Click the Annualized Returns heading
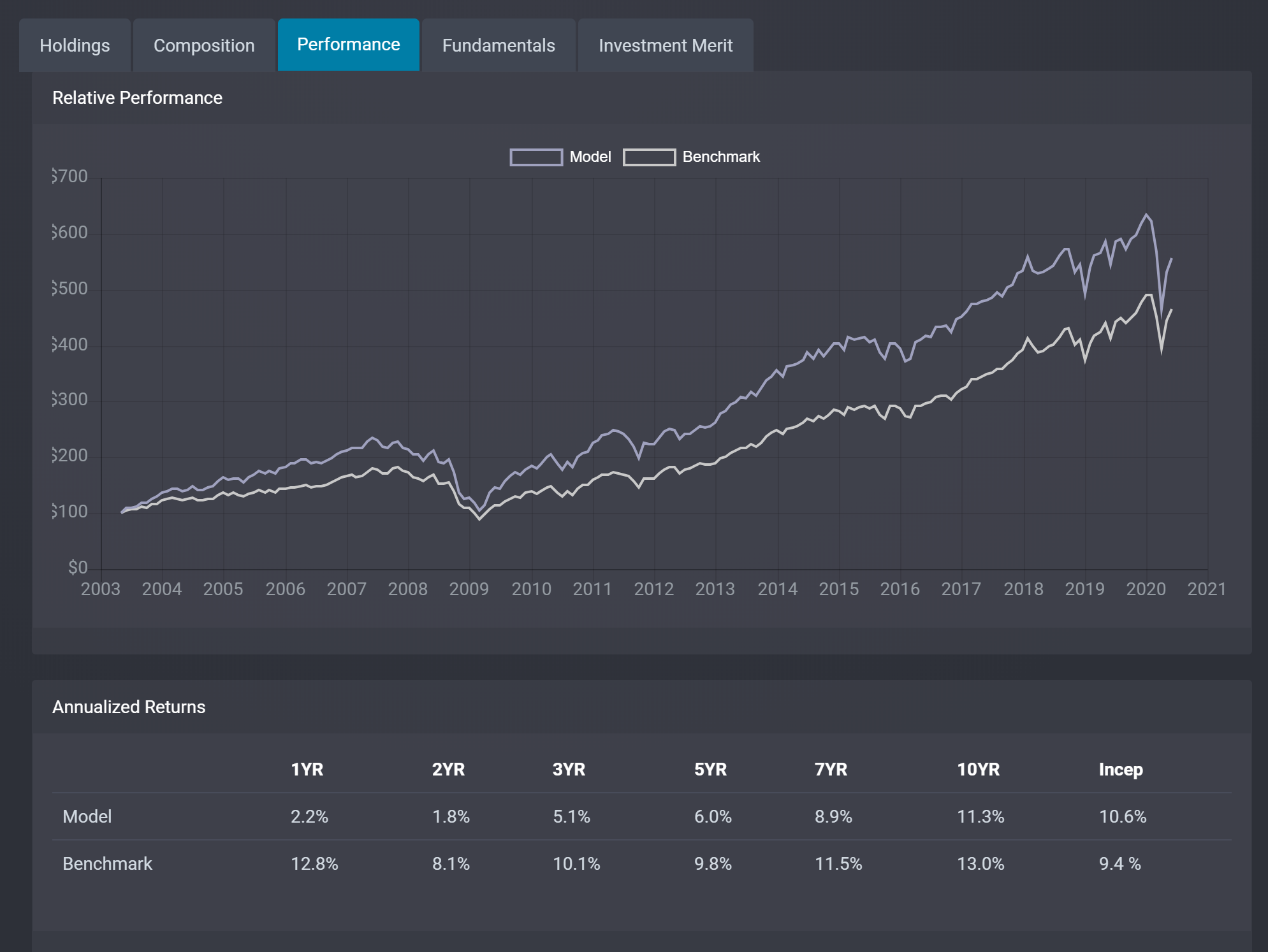 click(129, 707)
